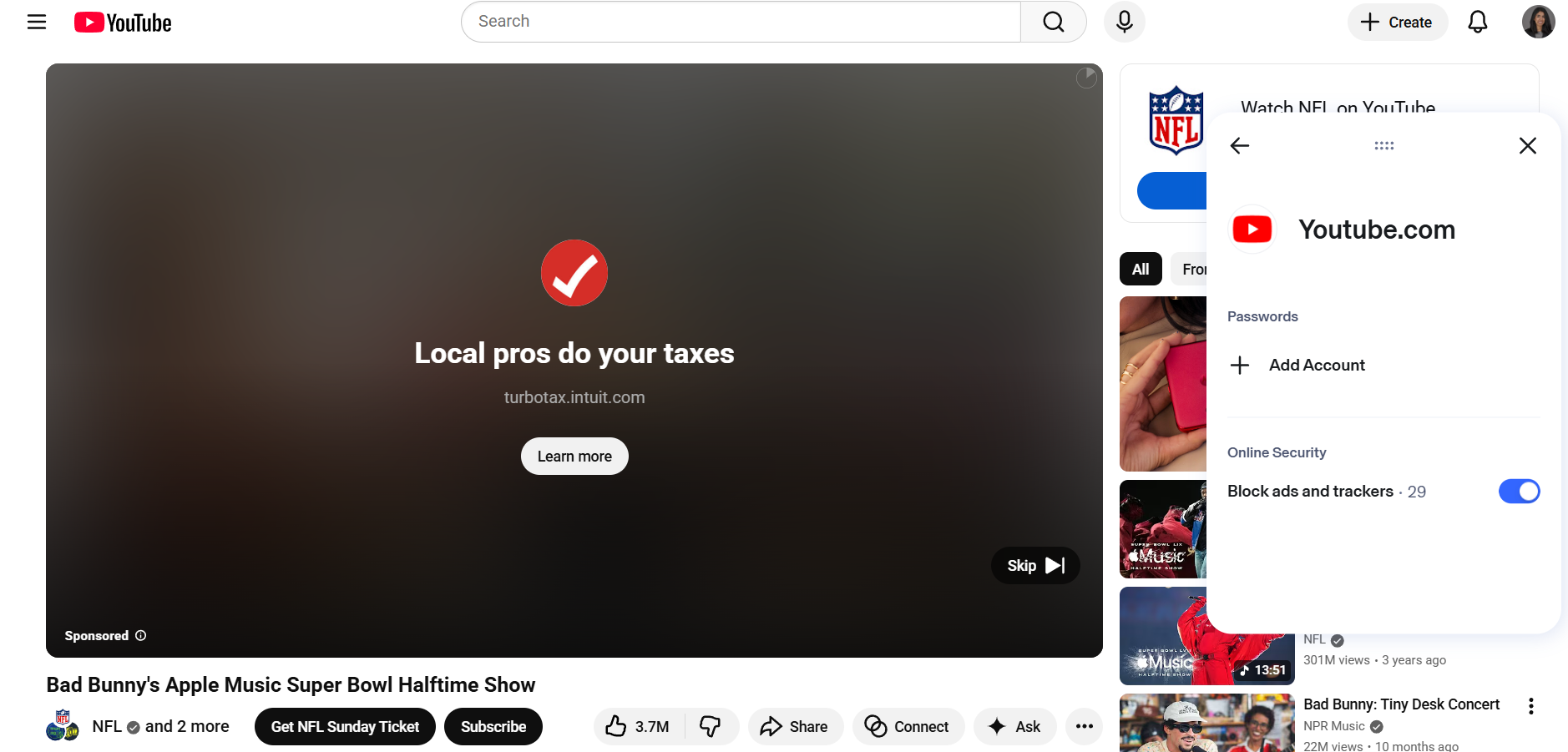The width and height of the screenshot is (1568, 752).
Task: Like the video with the thumbs up
Action: [x=617, y=726]
